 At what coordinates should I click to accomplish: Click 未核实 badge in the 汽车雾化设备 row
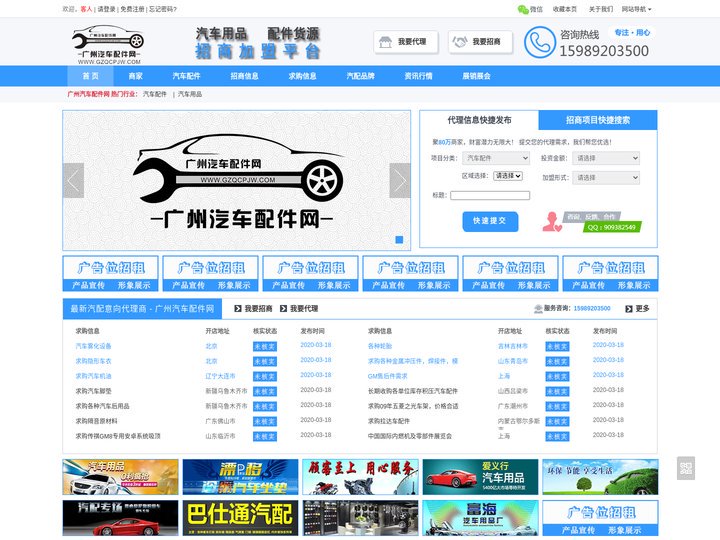[264, 346]
